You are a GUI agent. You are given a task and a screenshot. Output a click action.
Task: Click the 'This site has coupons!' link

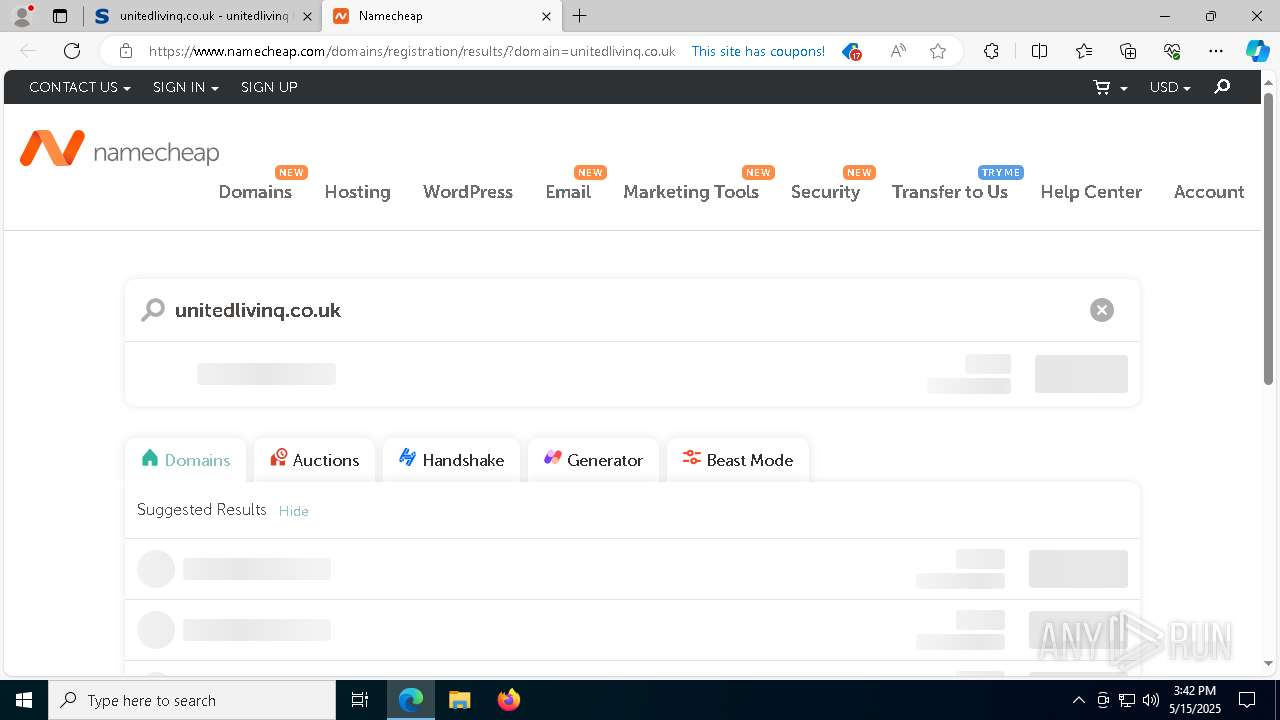758,51
